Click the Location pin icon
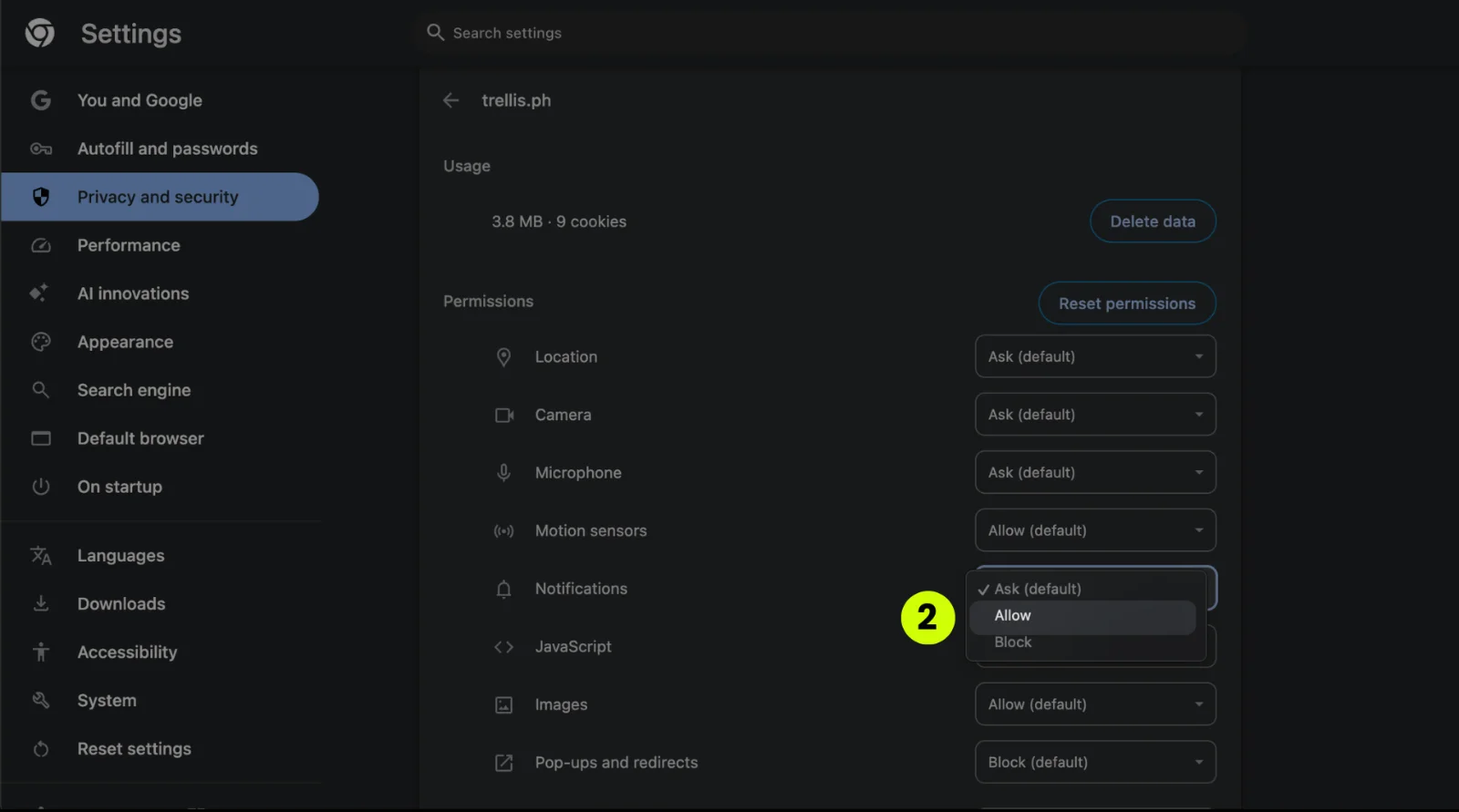The height and width of the screenshot is (812, 1459). pos(503,357)
